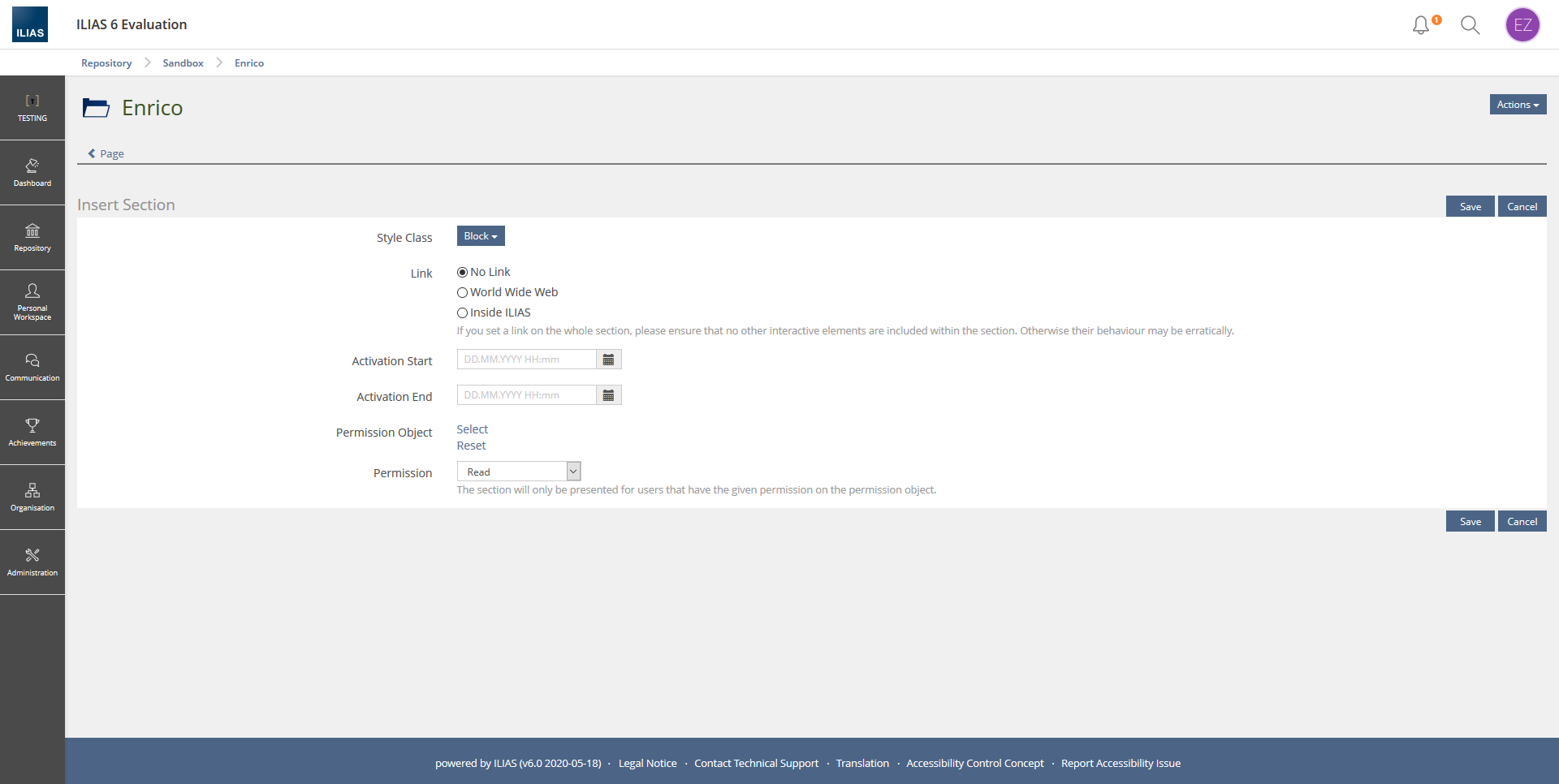The height and width of the screenshot is (784, 1559).
Task: Click the ILIAS logo icon
Action: (x=30, y=24)
